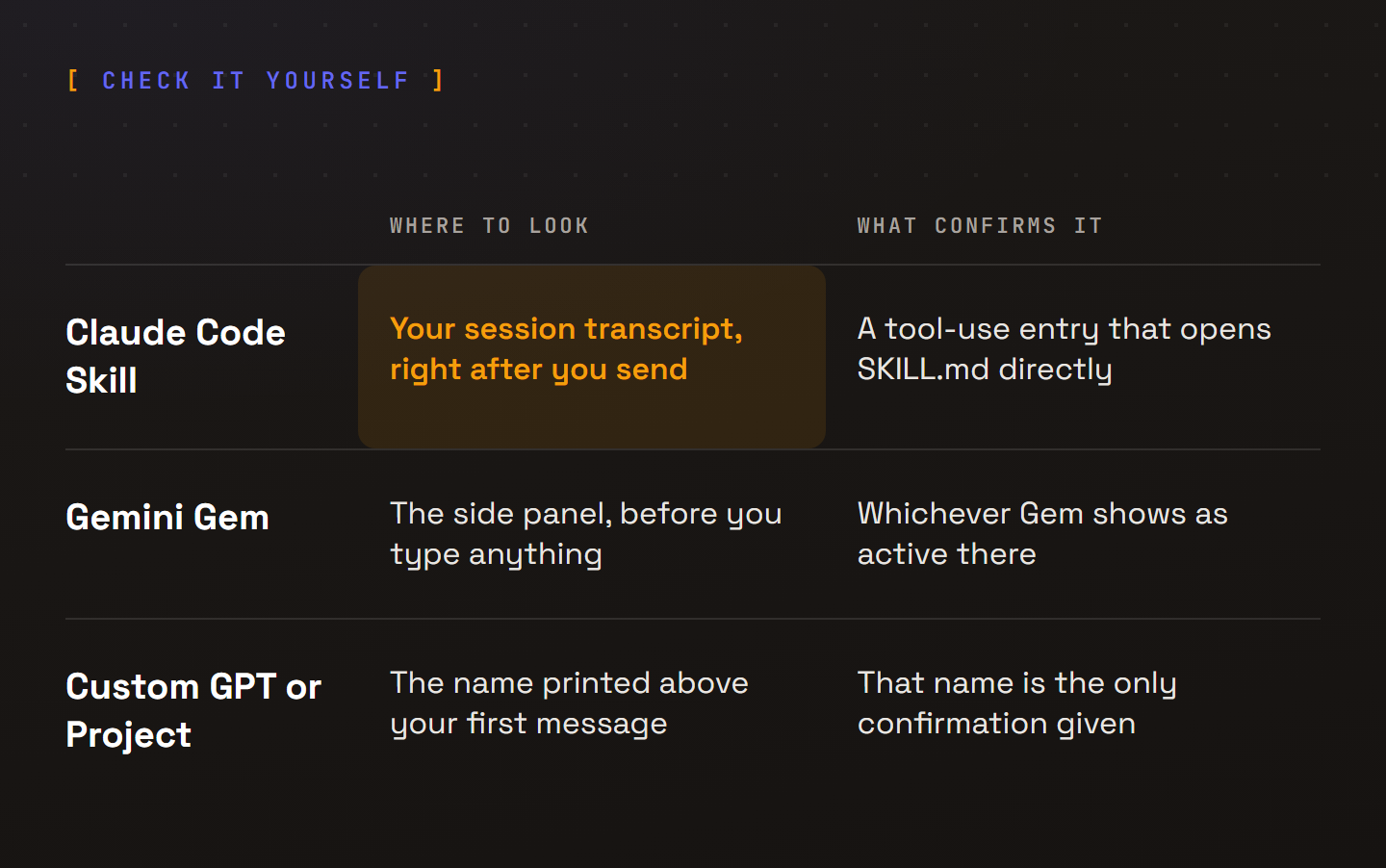The image size is (1386, 868).
Task: Click the 'confirmation given' text line
Action: 996,724
